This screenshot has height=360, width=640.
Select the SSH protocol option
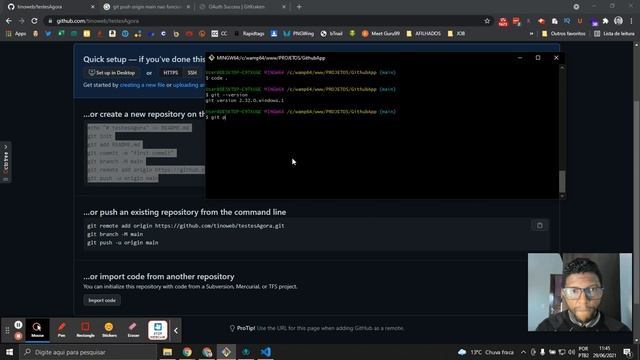point(192,73)
